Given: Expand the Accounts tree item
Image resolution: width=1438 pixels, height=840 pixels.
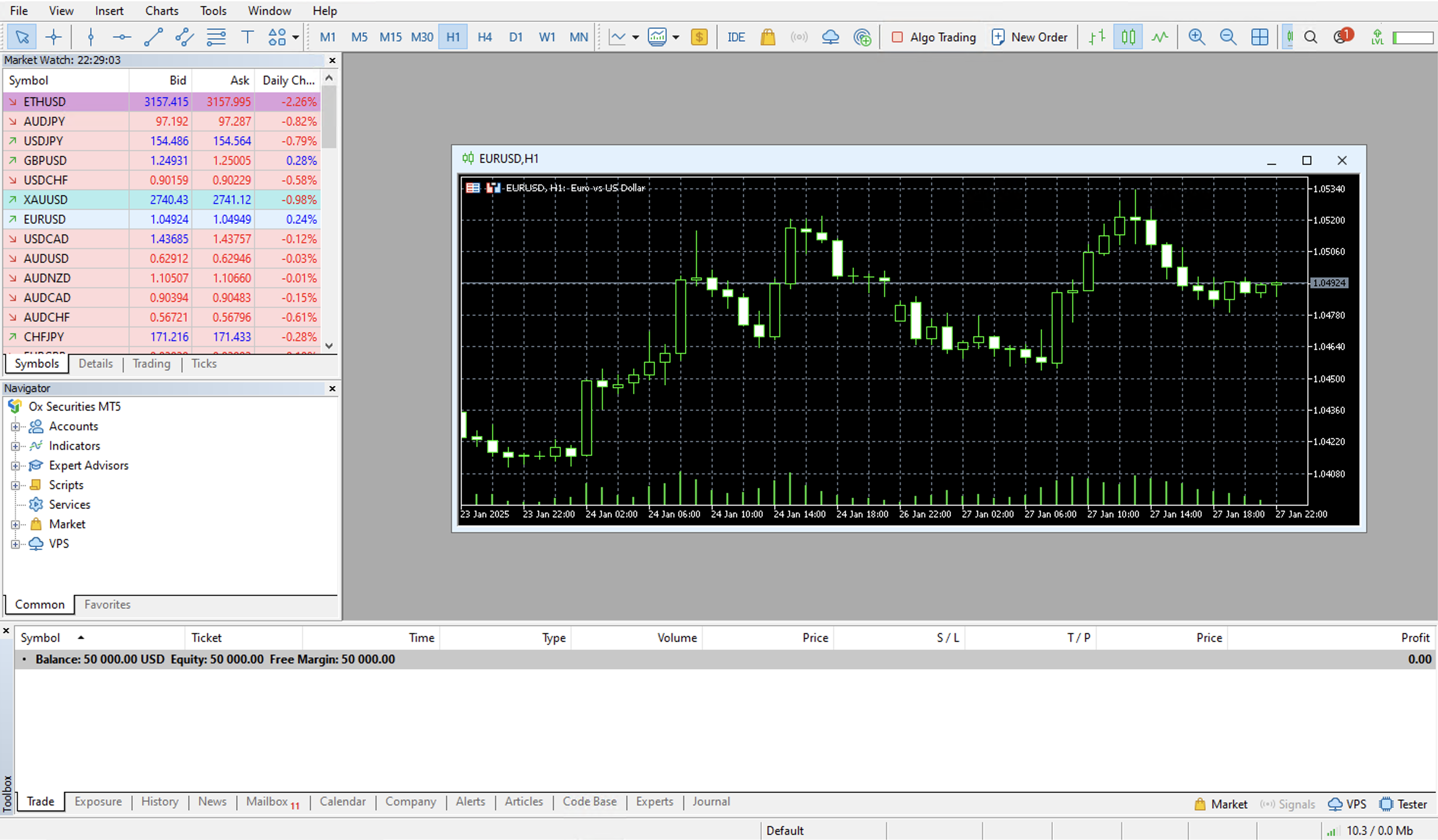Looking at the screenshot, I should pos(15,426).
